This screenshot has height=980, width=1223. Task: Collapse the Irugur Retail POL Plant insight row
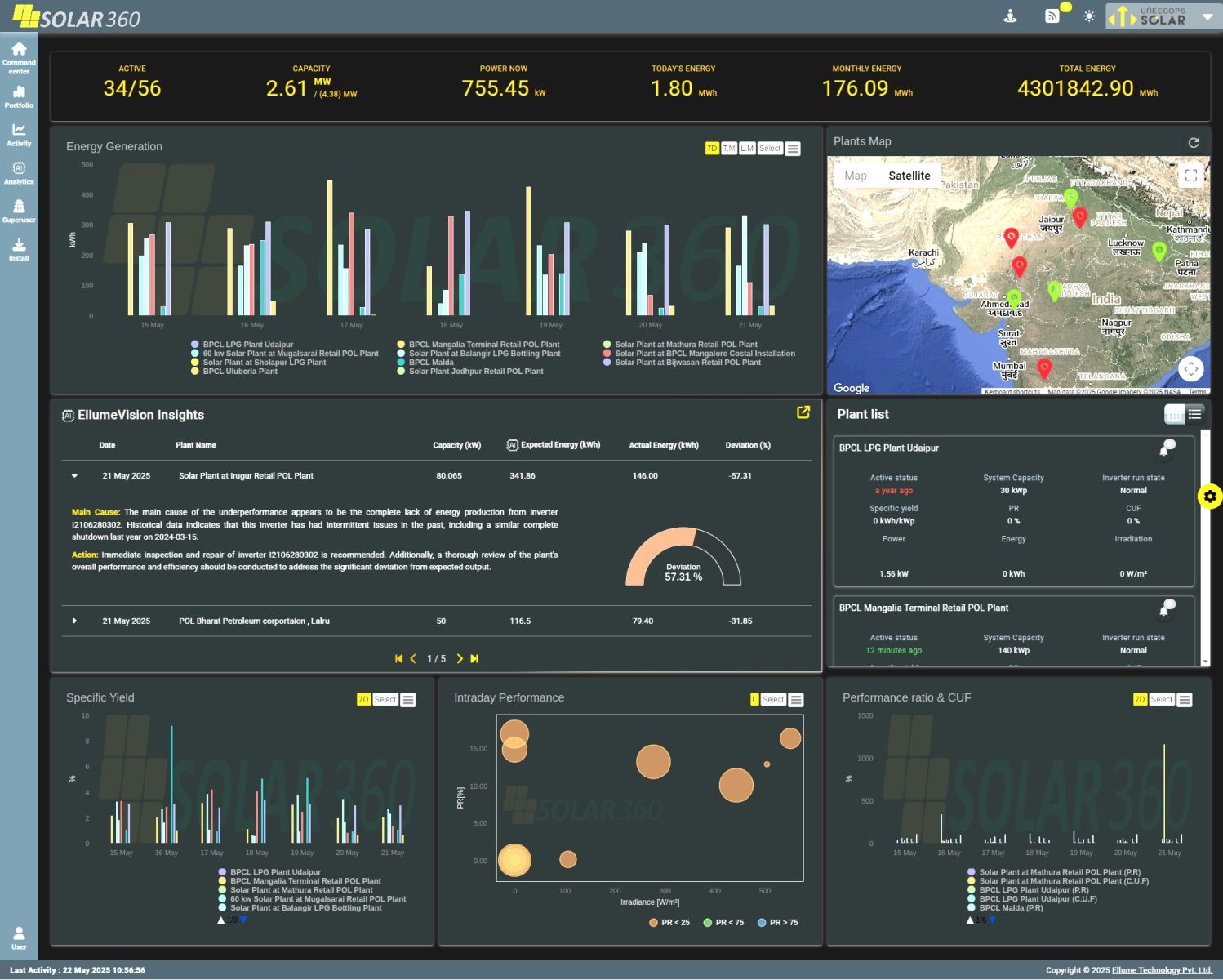coord(74,476)
